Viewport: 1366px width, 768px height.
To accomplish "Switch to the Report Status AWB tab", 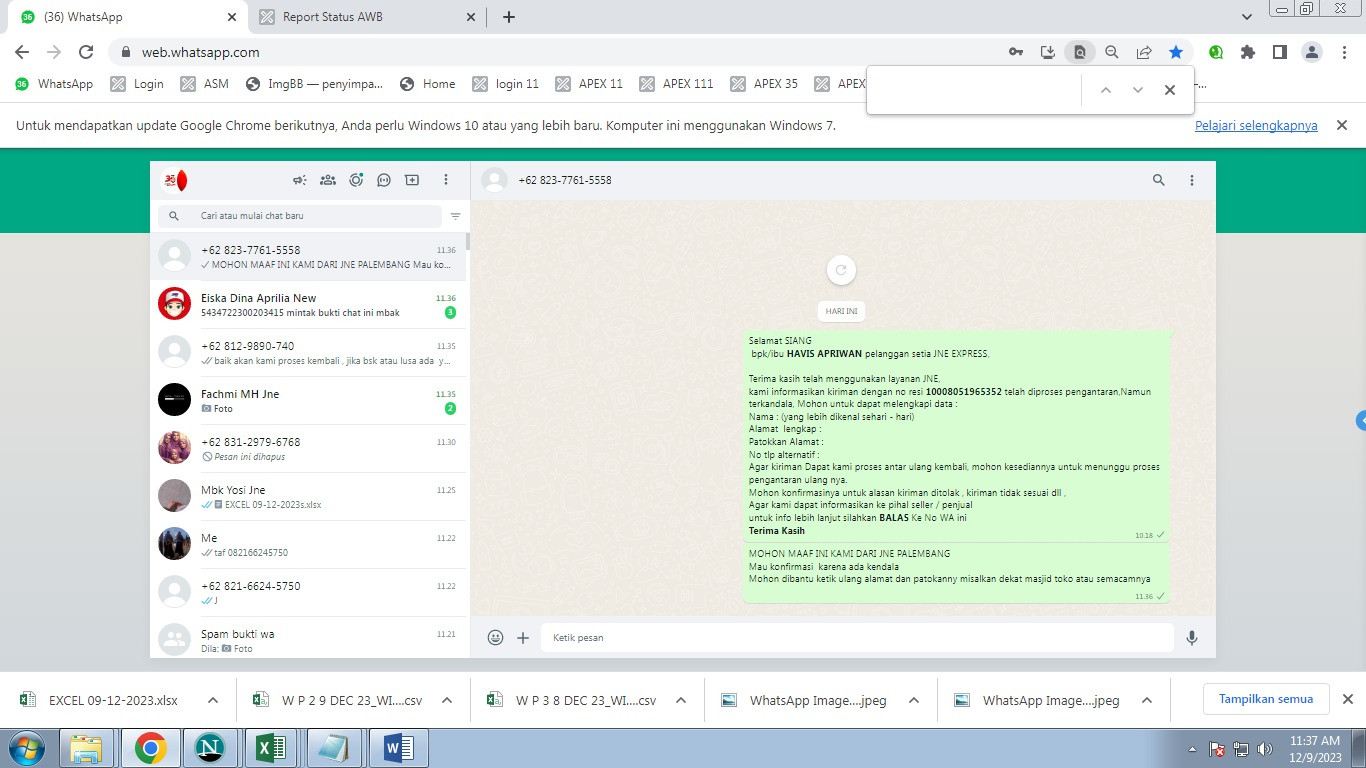I will point(367,17).
